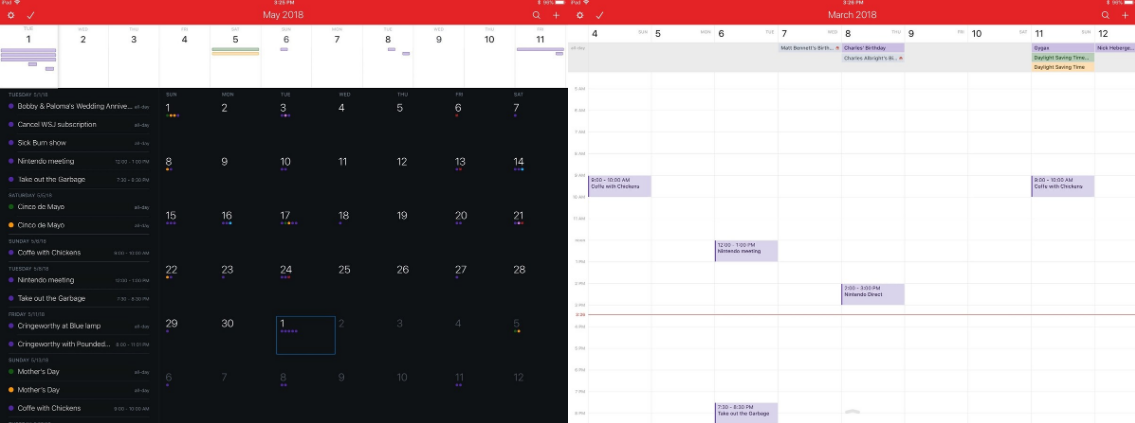Select date 19 in the month grid
Image resolution: width=1135 pixels, height=423 pixels.
coord(402,216)
